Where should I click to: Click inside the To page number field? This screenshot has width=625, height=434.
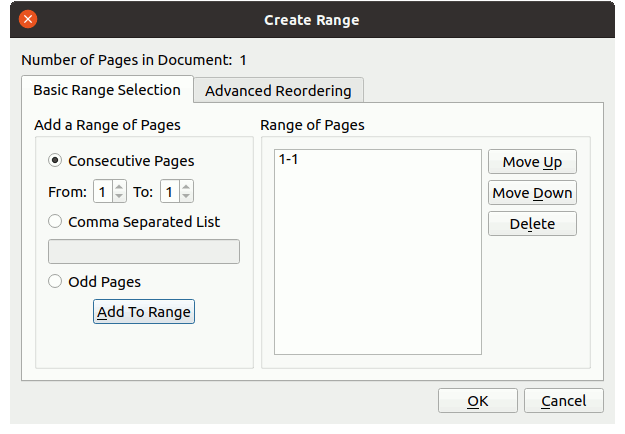pos(169,192)
